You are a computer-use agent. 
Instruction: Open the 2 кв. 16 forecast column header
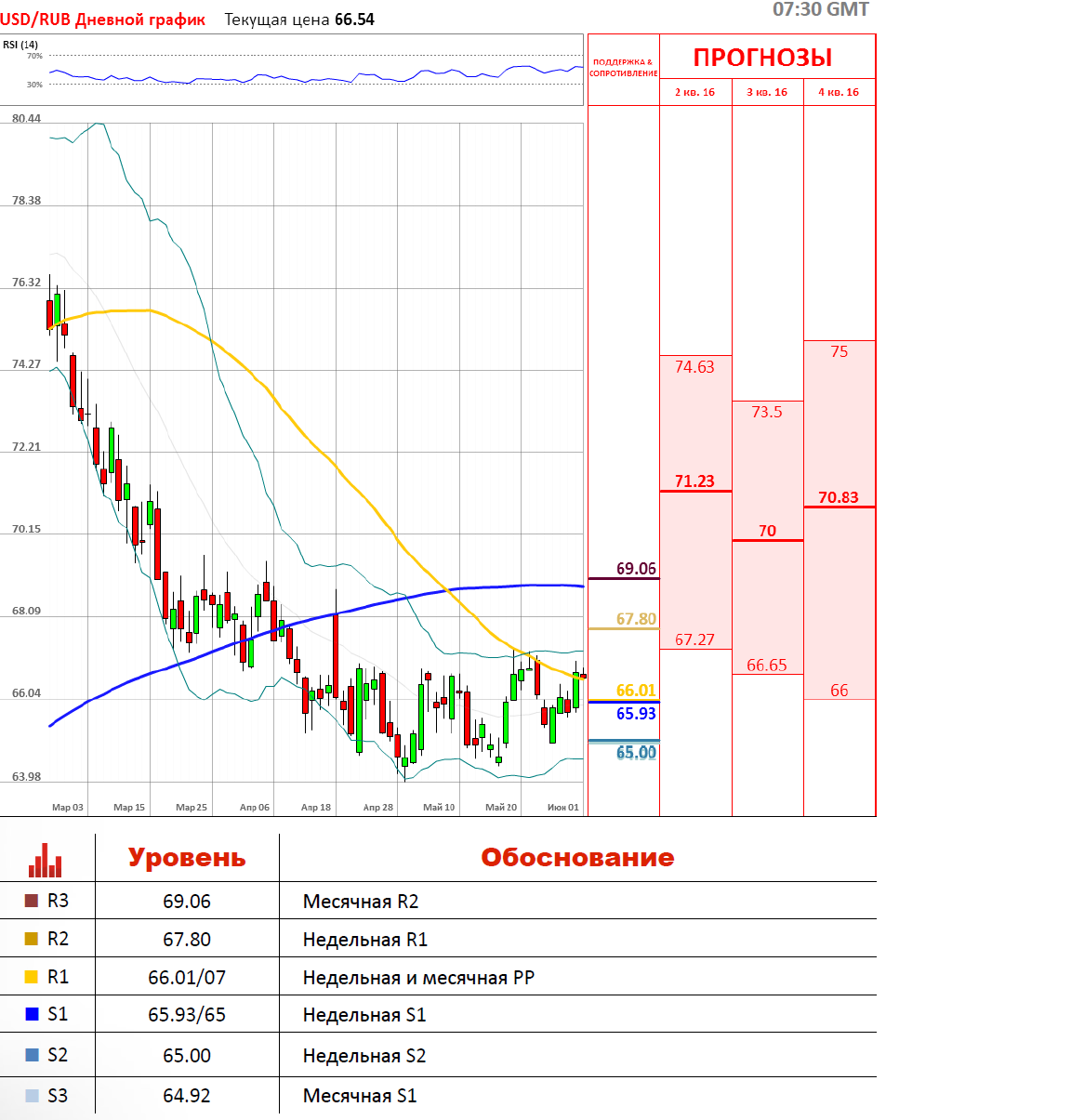[x=695, y=92]
